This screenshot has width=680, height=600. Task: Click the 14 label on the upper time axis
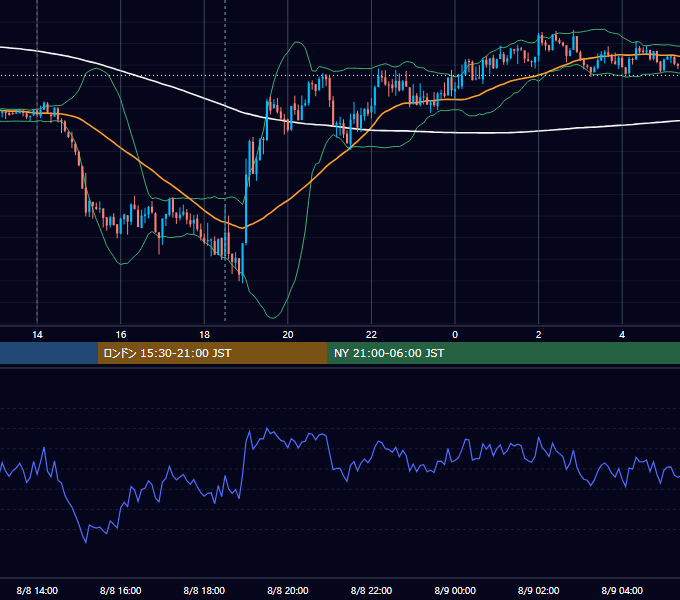37,335
